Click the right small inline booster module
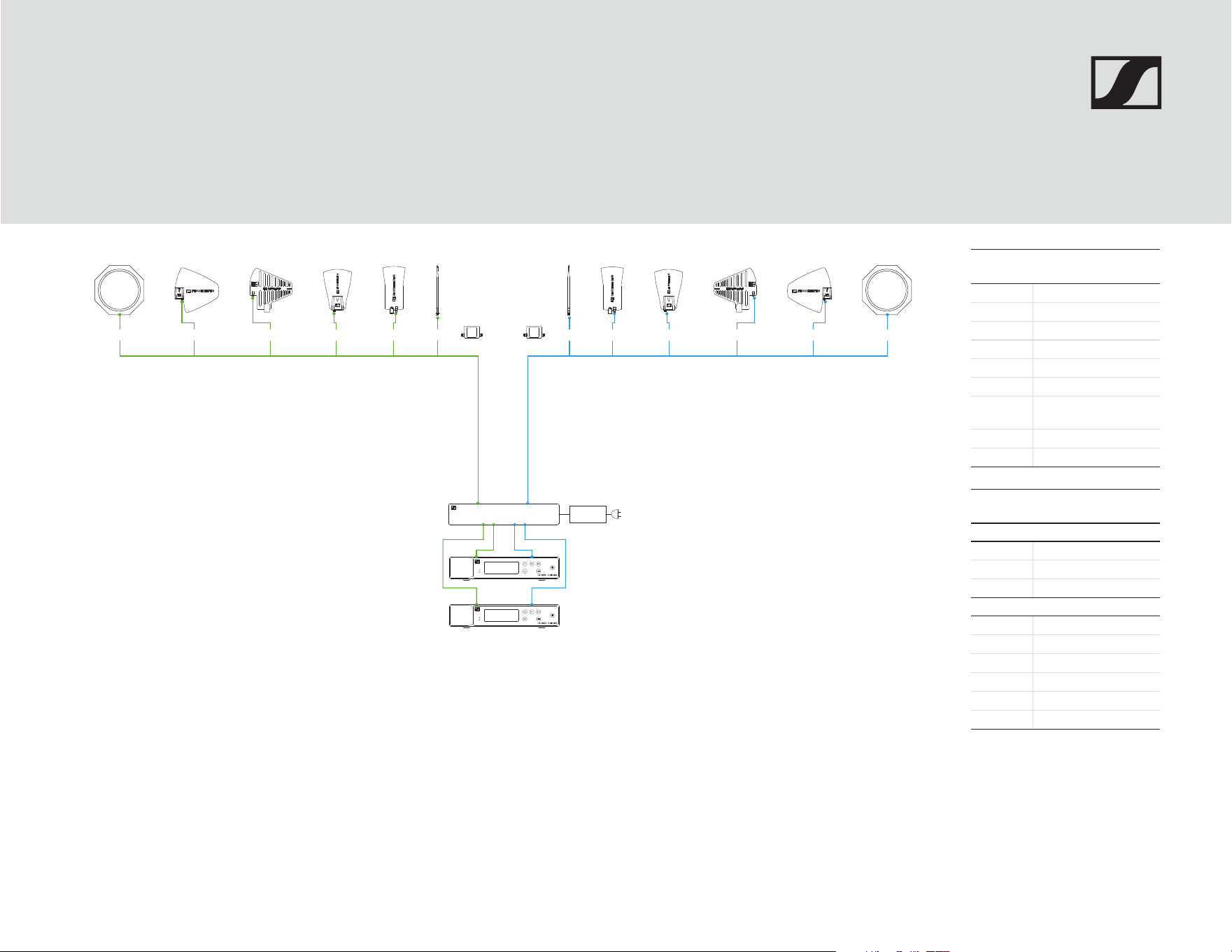Viewport: 1232px width, 952px height. pos(536,332)
